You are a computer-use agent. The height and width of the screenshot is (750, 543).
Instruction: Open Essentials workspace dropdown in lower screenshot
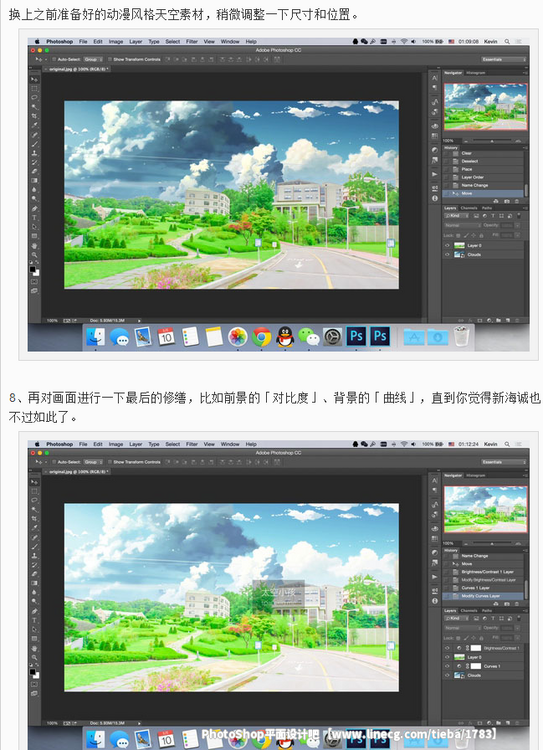click(x=504, y=462)
